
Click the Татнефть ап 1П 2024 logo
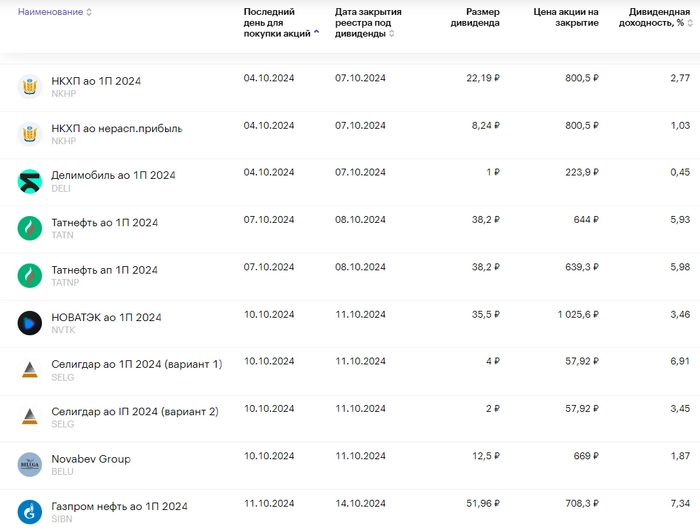click(x=30, y=275)
